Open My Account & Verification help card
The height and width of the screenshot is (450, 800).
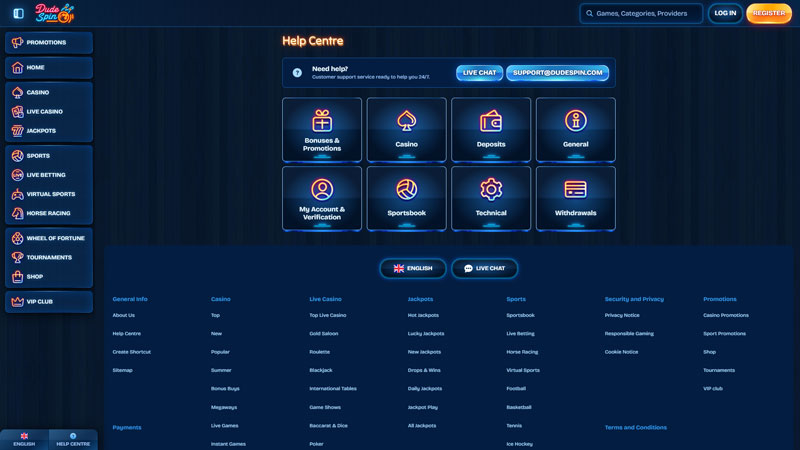(x=322, y=198)
